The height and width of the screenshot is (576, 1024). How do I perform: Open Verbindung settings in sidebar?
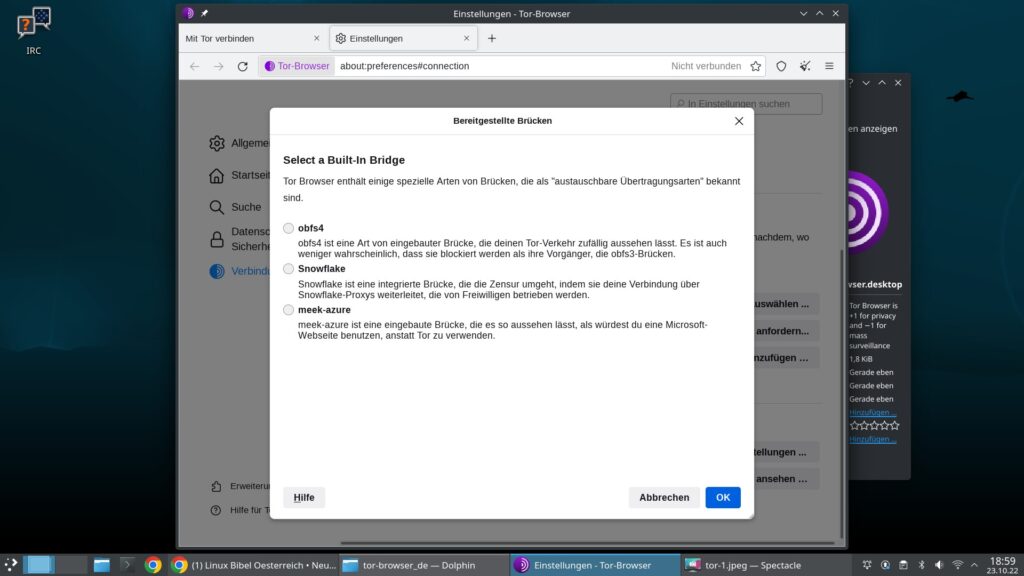[x=240, y=271]
